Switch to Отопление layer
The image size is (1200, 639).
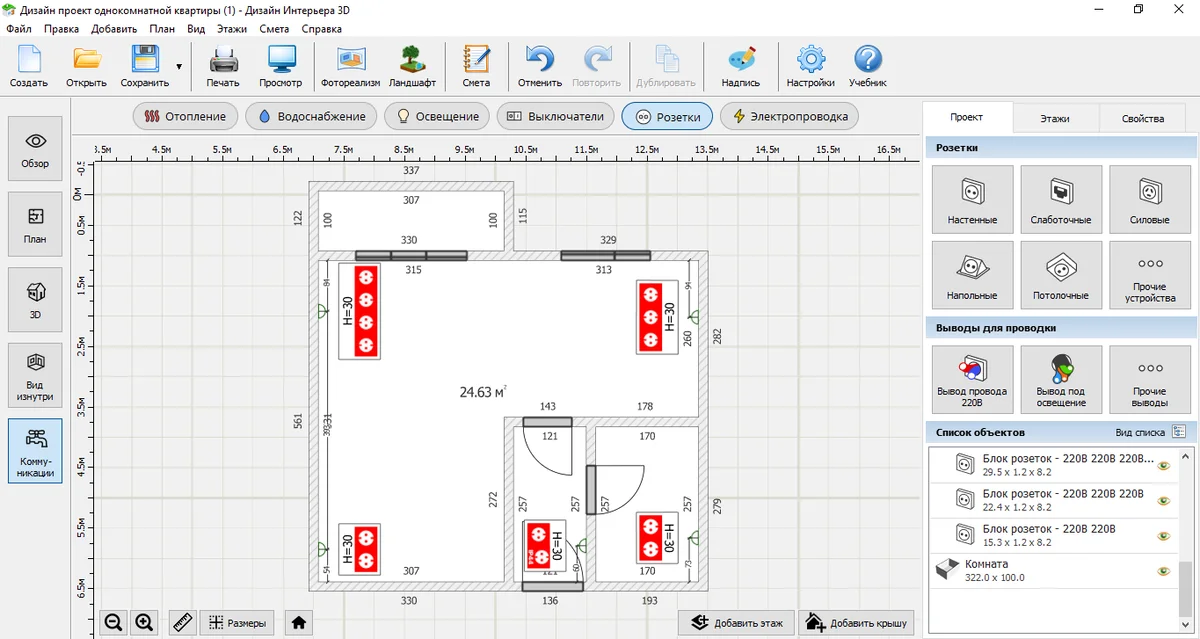186,116
